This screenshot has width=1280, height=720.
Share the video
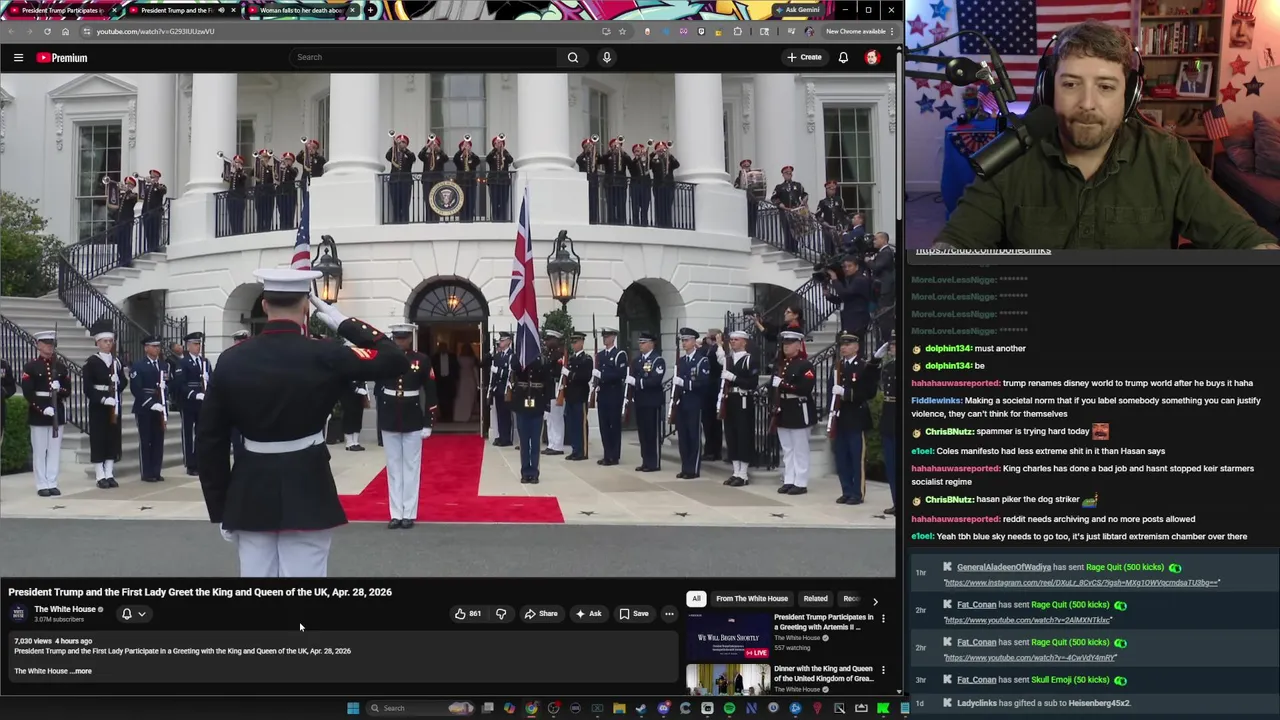(541, 614)
